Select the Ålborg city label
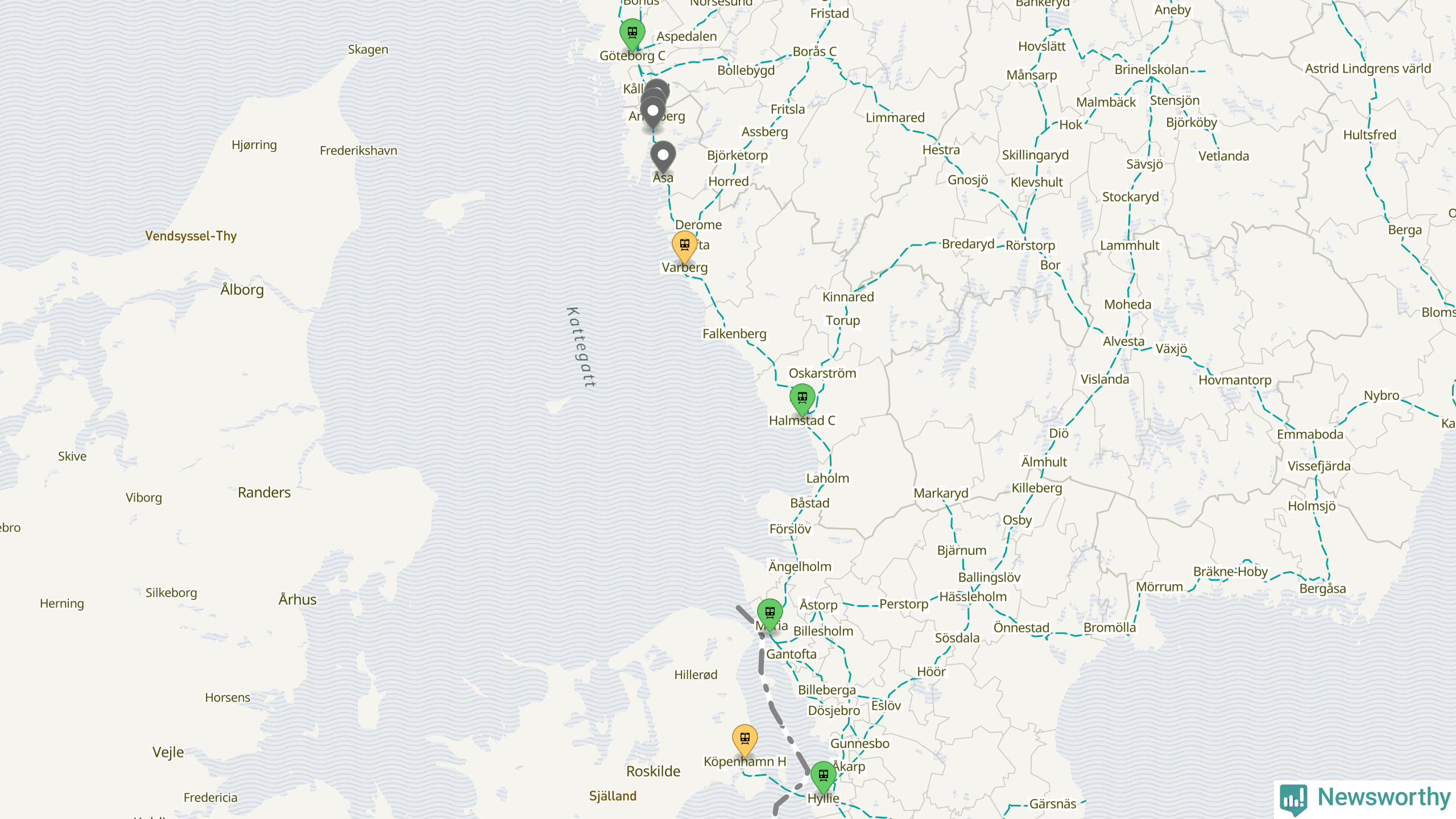 coord(242,289)
